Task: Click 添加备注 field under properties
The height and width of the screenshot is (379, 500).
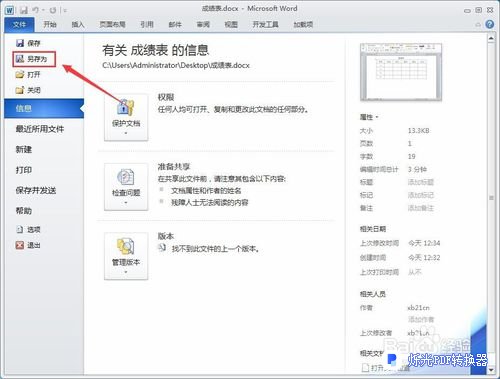Action: [x=421, y=208]
